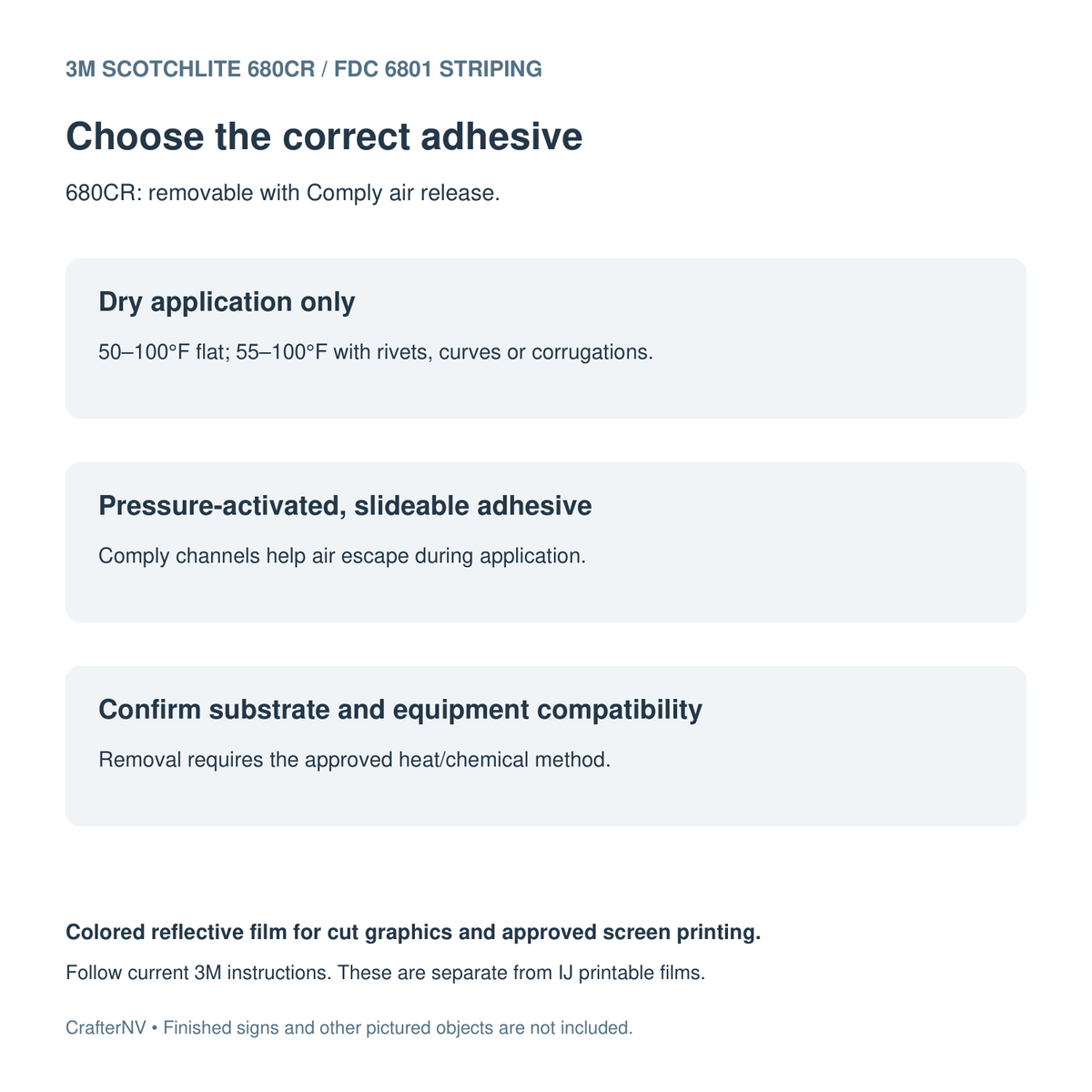Screen dimensions: 1092x1092
Task: Click the 'Pressure-activated, slideable adhesive' title
Action: (345, 506)
